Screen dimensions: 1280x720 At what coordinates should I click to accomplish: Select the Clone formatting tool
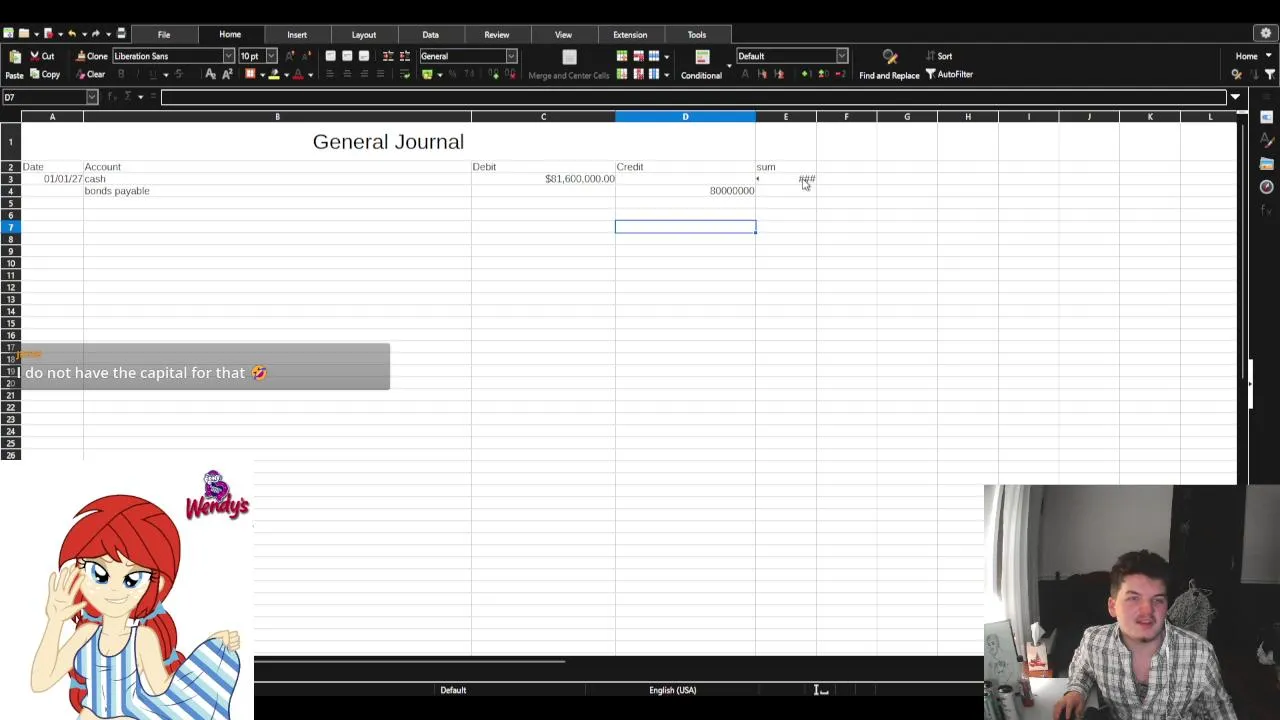(x=91, y=56)
